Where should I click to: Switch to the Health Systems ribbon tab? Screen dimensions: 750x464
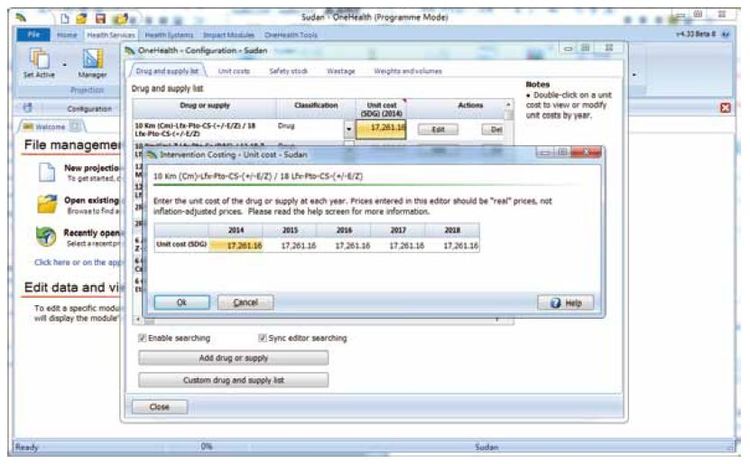[169, 35]
